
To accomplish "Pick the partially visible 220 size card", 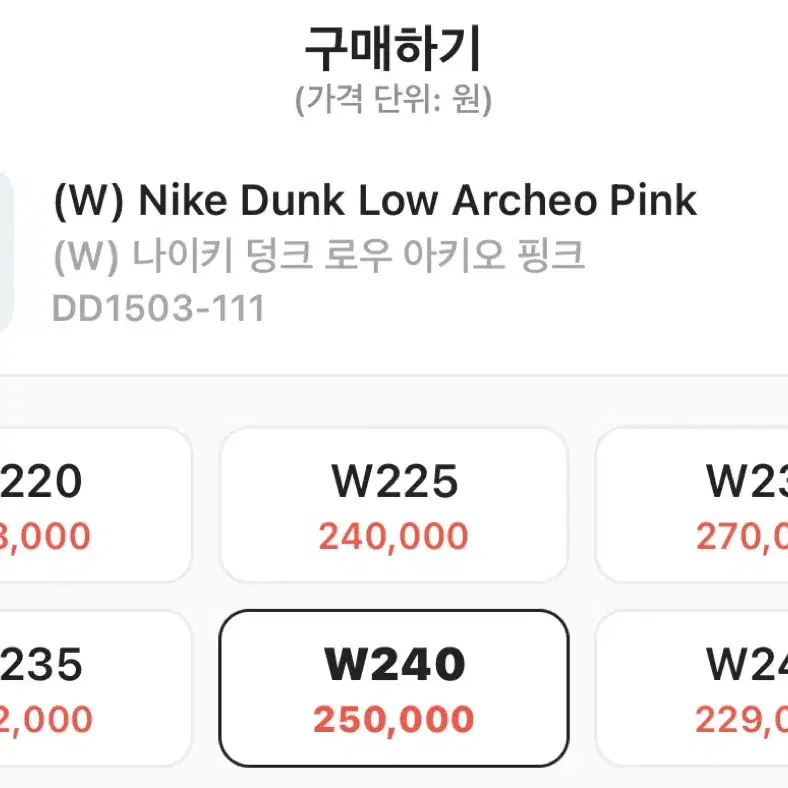I will [95, 505].
